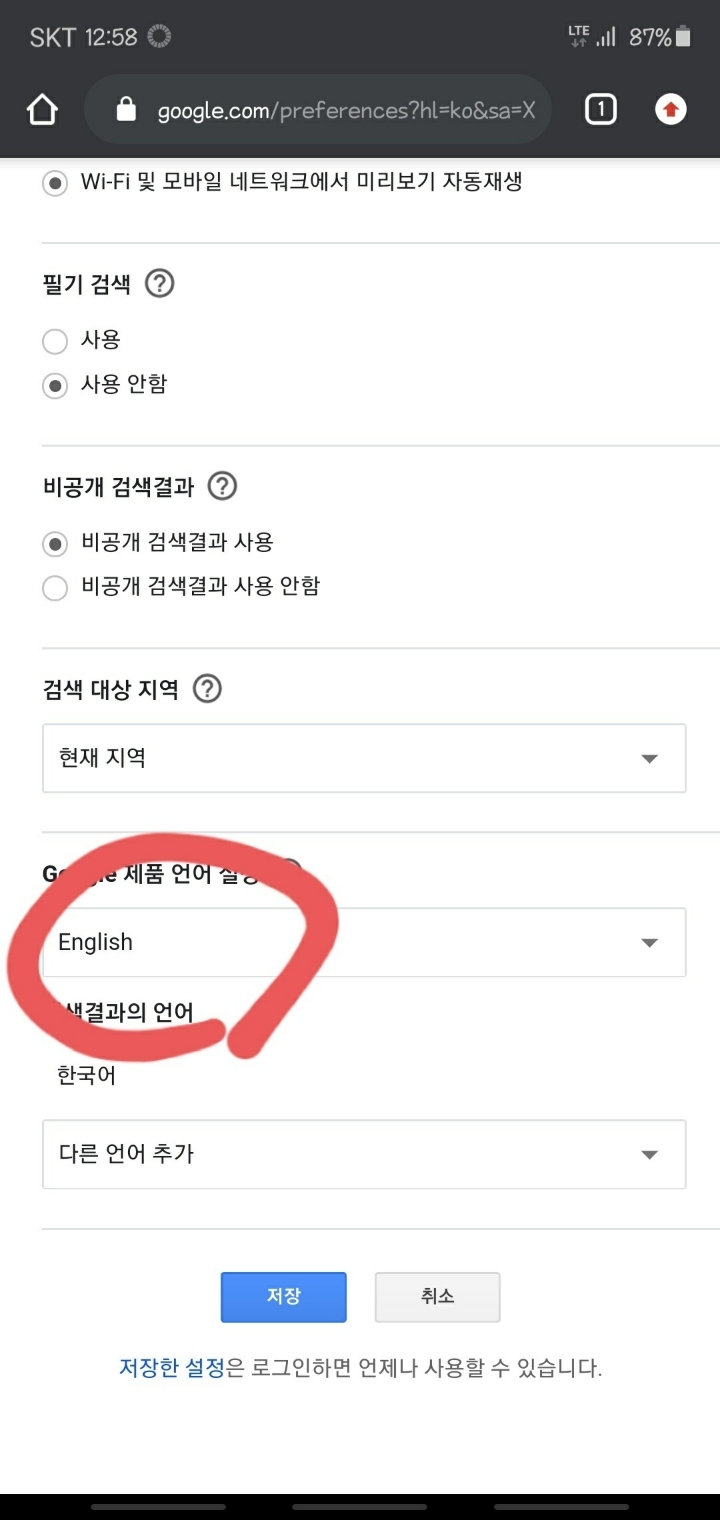The height and width of the screenshot is (1520, 720).
Task: Select the 사용 안함 handwriting radio option
Action: 55,386
